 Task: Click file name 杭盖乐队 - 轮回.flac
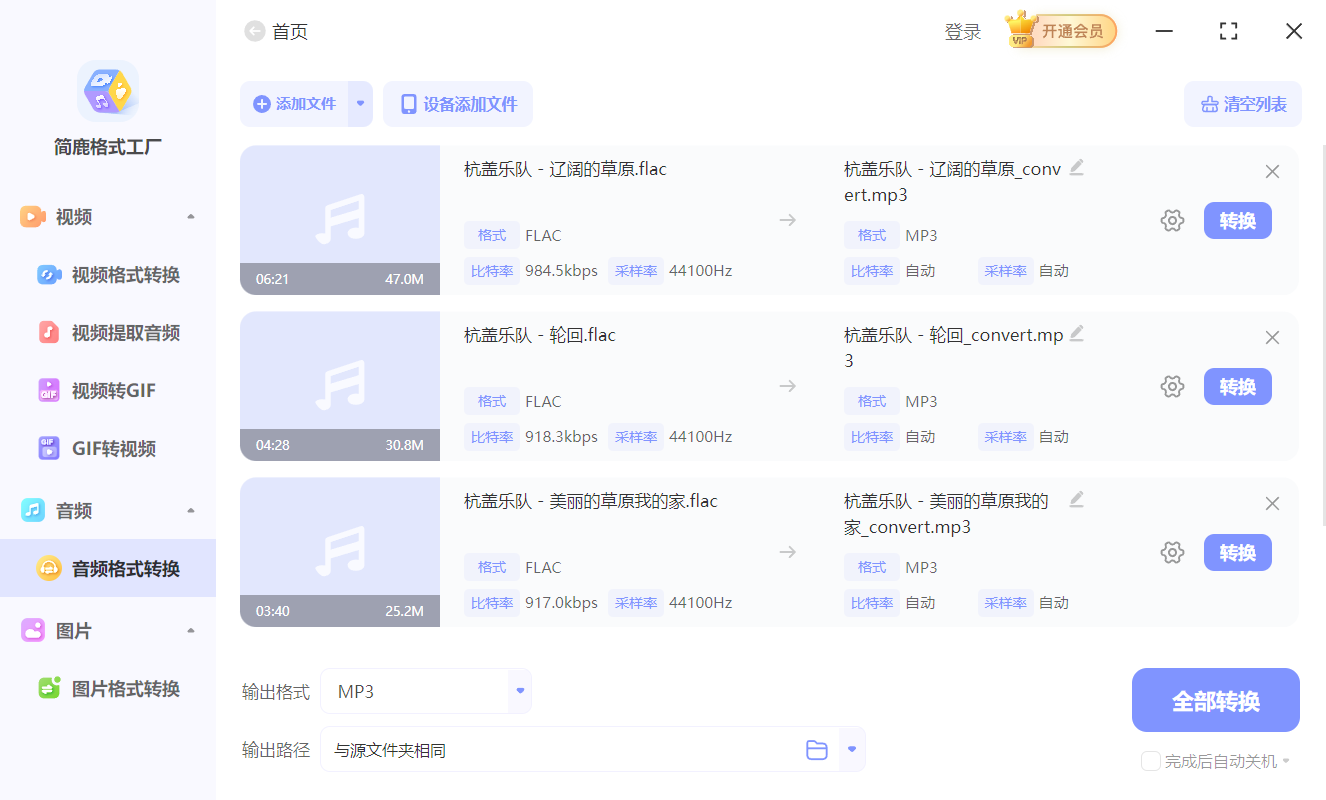coord(540,335)
